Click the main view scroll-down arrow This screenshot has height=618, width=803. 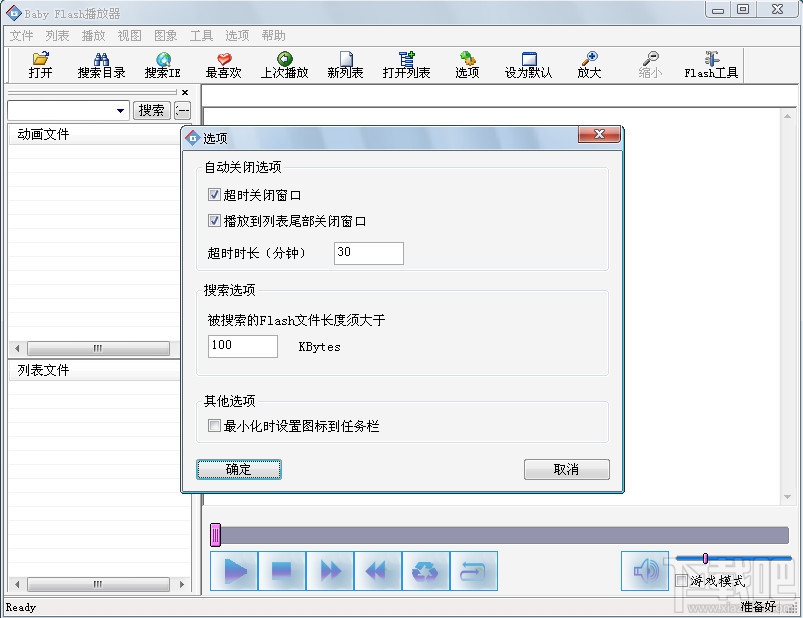(x=788, y=497)
